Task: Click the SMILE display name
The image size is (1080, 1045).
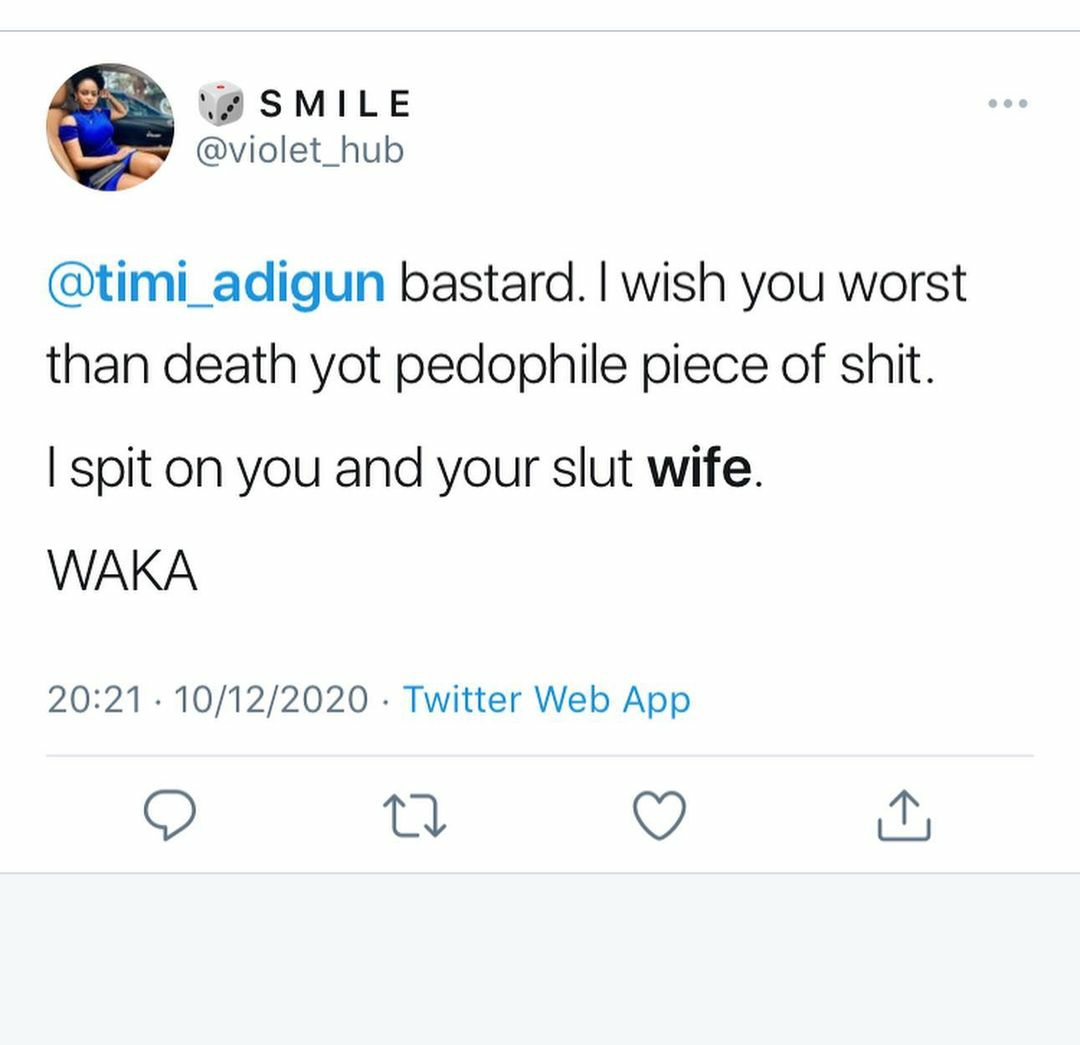Action: point(335,103)
